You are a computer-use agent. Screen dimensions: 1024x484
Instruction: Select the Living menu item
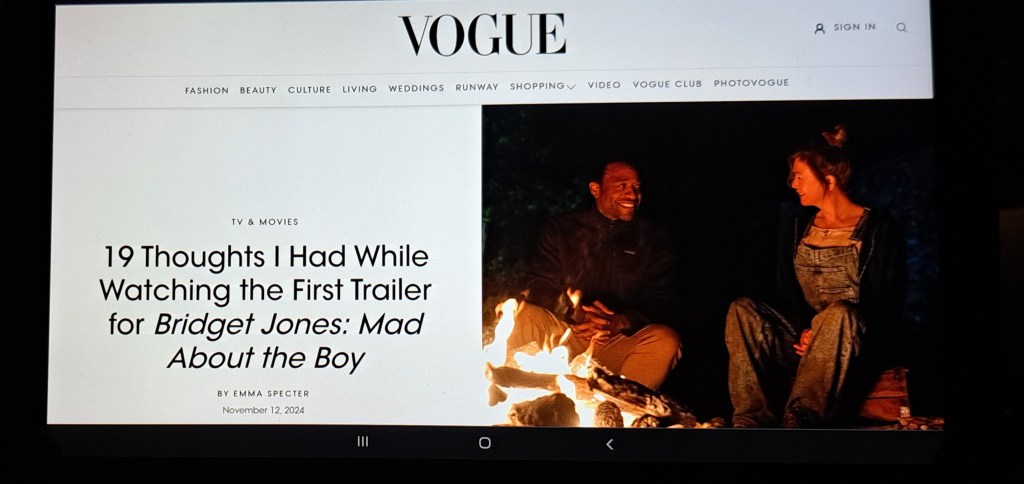360,89
